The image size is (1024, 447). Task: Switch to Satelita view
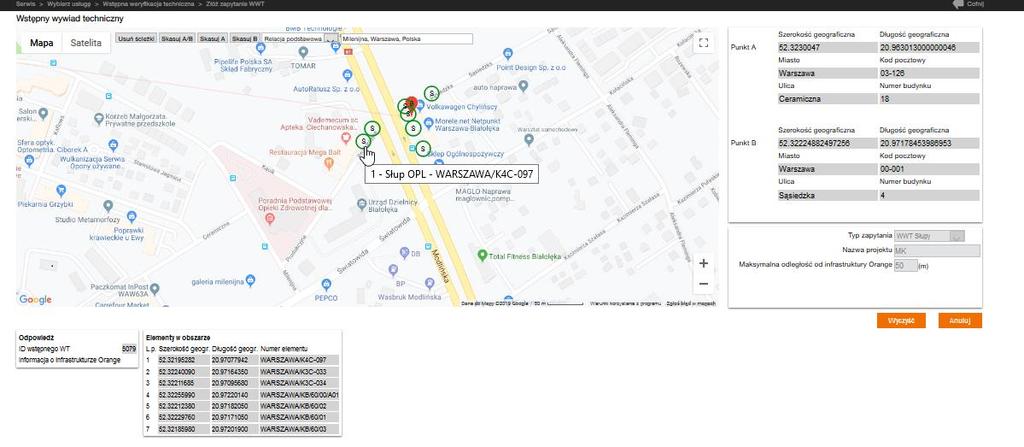click(x=86, y=42)
